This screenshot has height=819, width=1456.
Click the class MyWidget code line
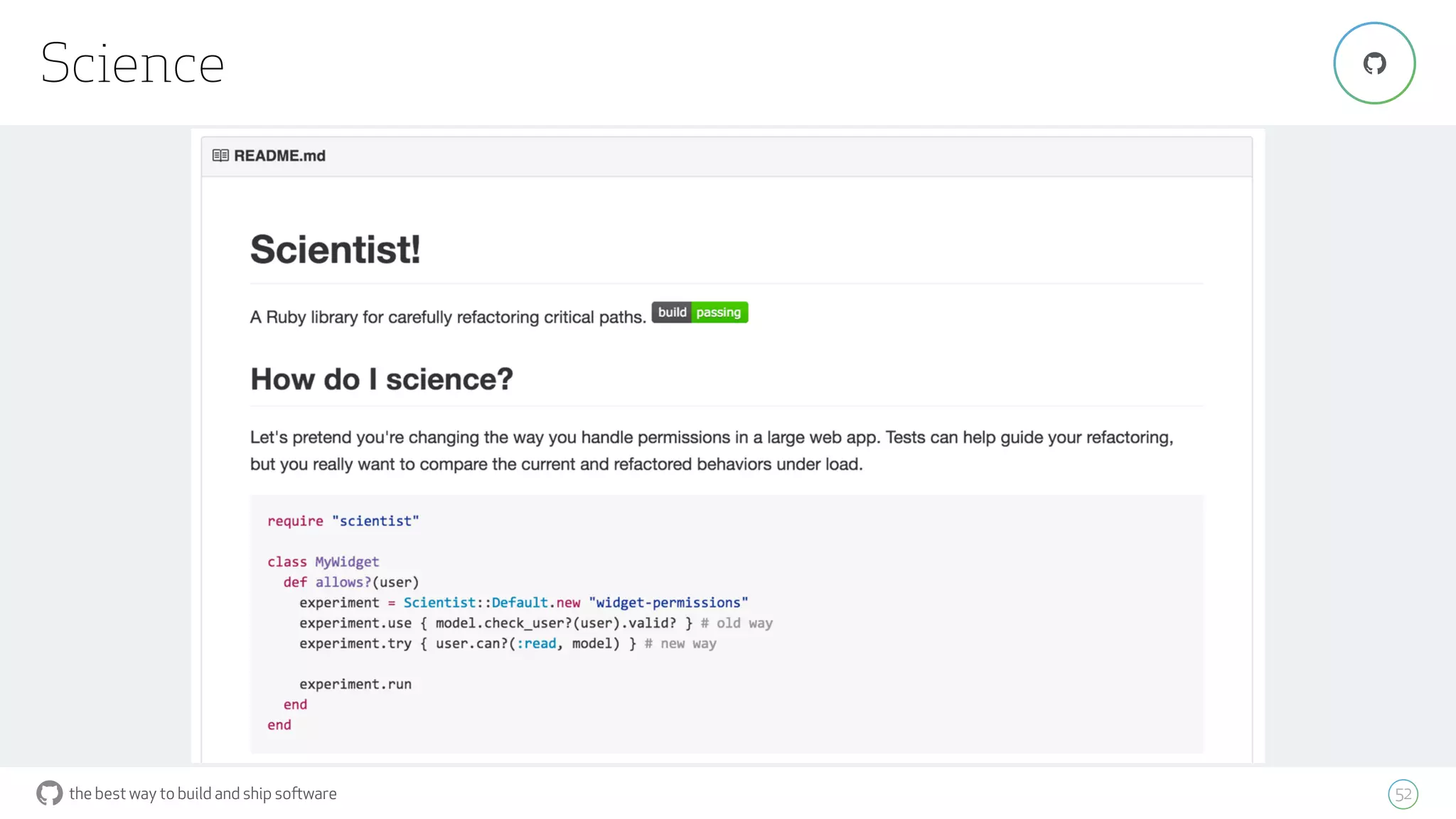323,562
